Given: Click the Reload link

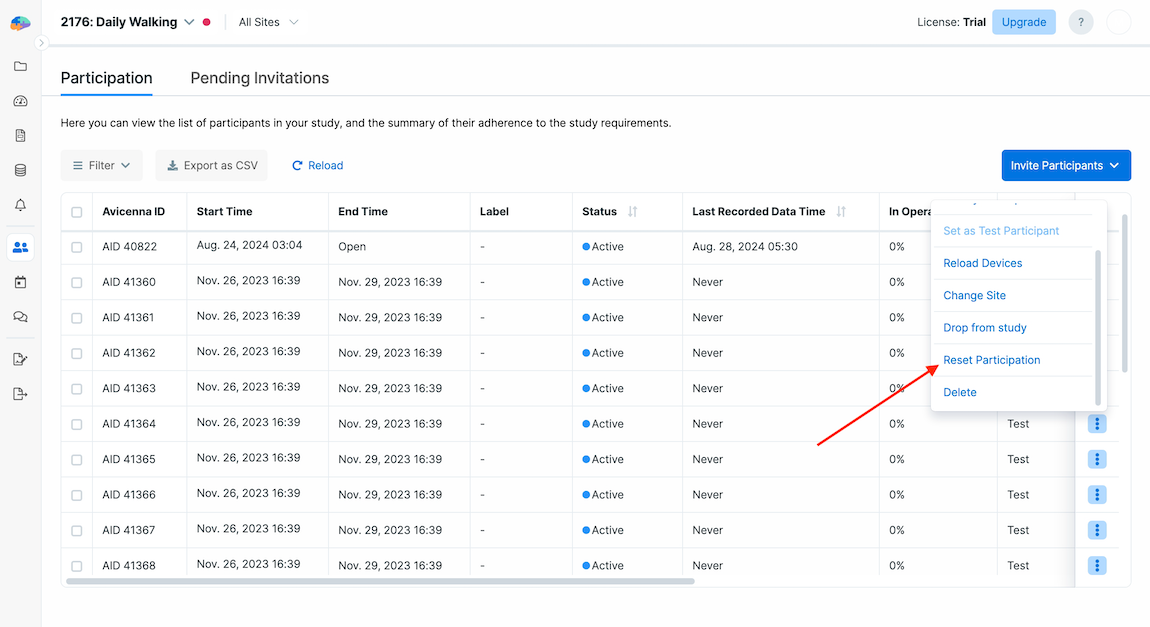Looking at the screenshot, I should [317, 166].
